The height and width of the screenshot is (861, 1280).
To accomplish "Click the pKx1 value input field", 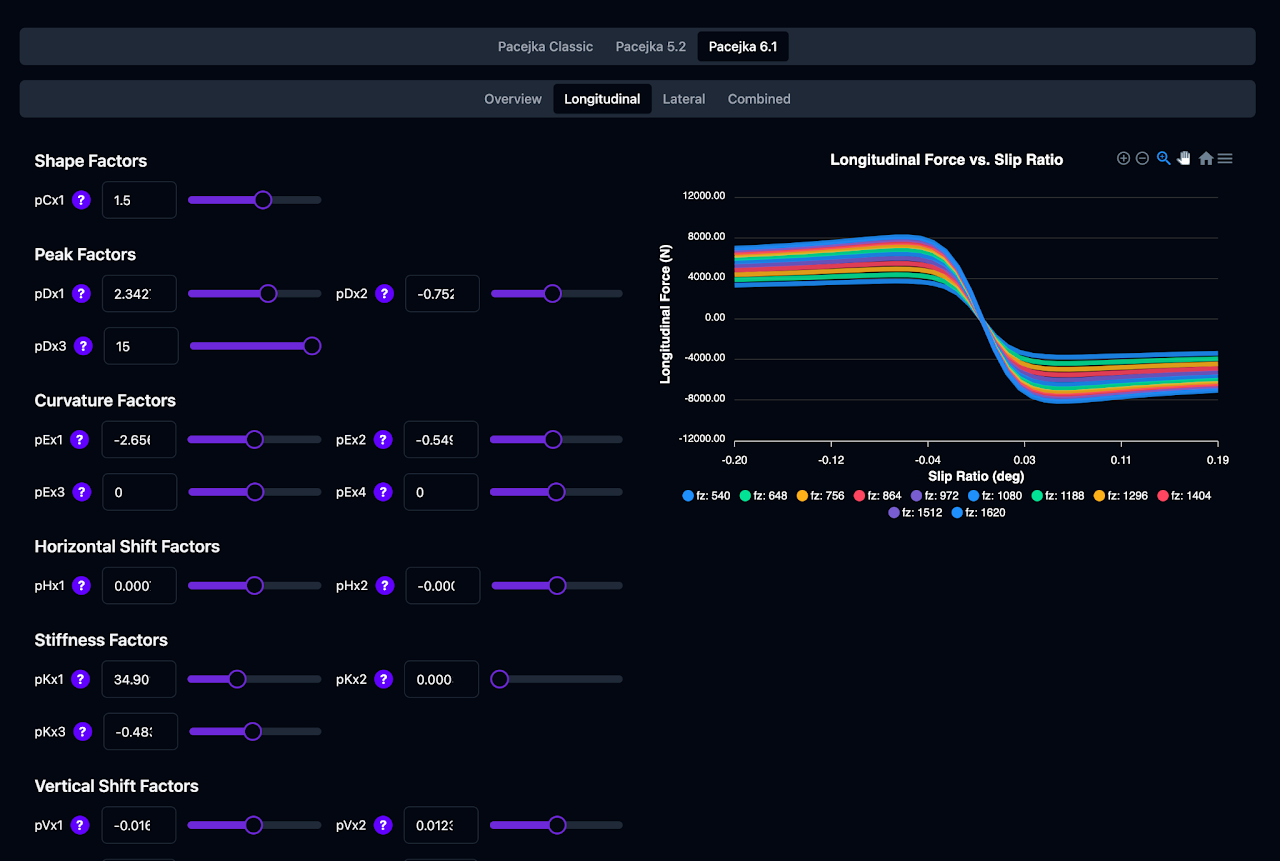I will 139,680.
